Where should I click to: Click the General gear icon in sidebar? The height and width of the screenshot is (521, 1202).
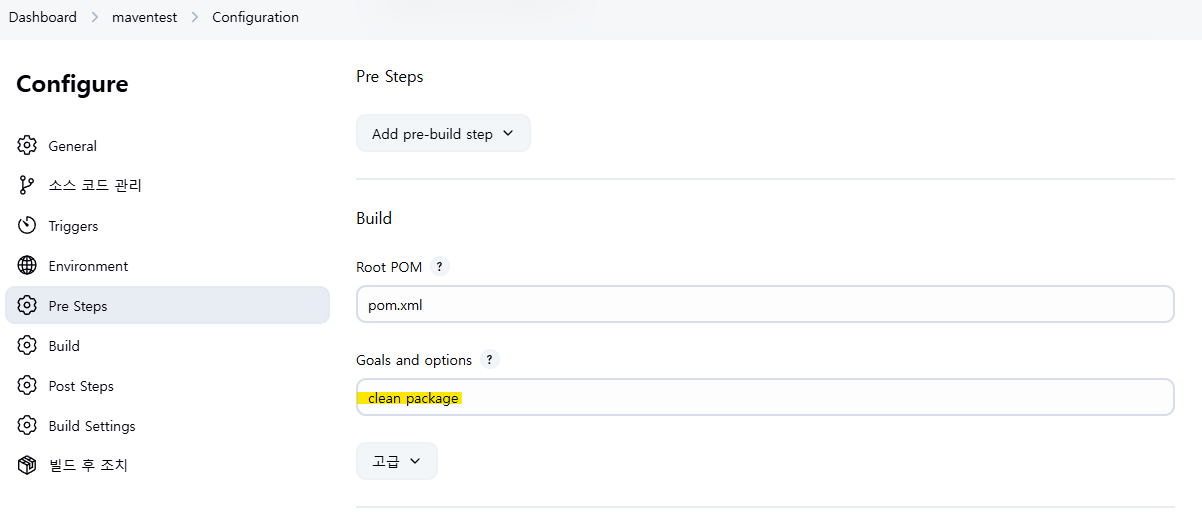pyautogui.click(x=27, y=146)
